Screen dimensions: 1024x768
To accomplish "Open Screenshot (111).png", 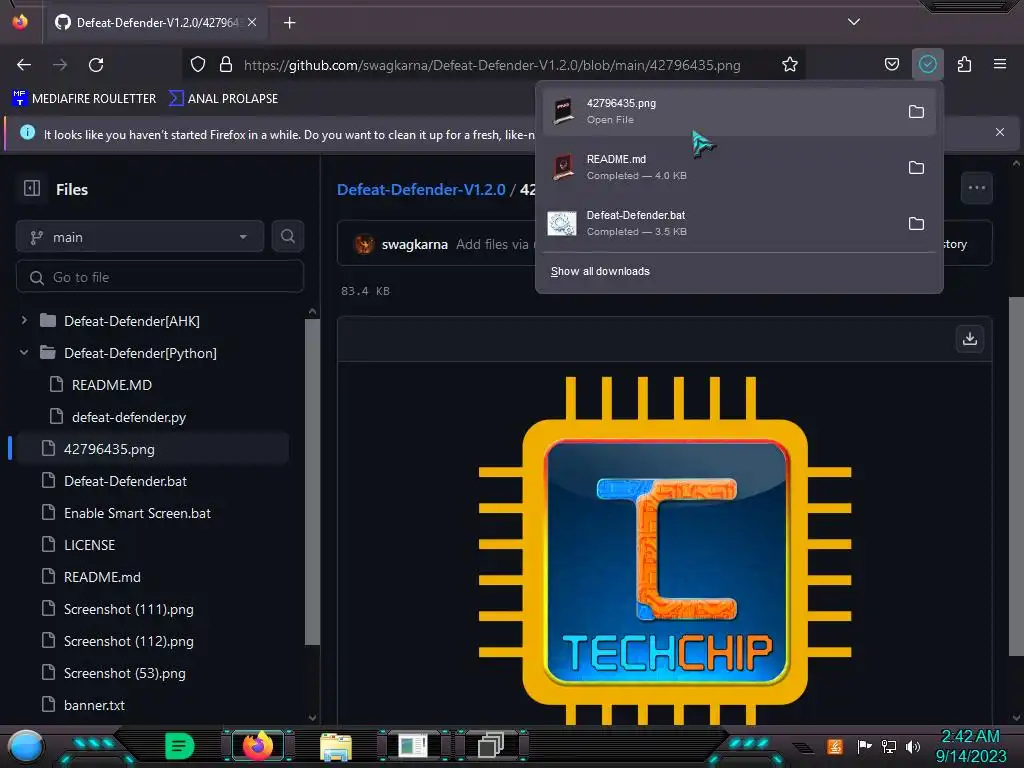I will (129, 609).
